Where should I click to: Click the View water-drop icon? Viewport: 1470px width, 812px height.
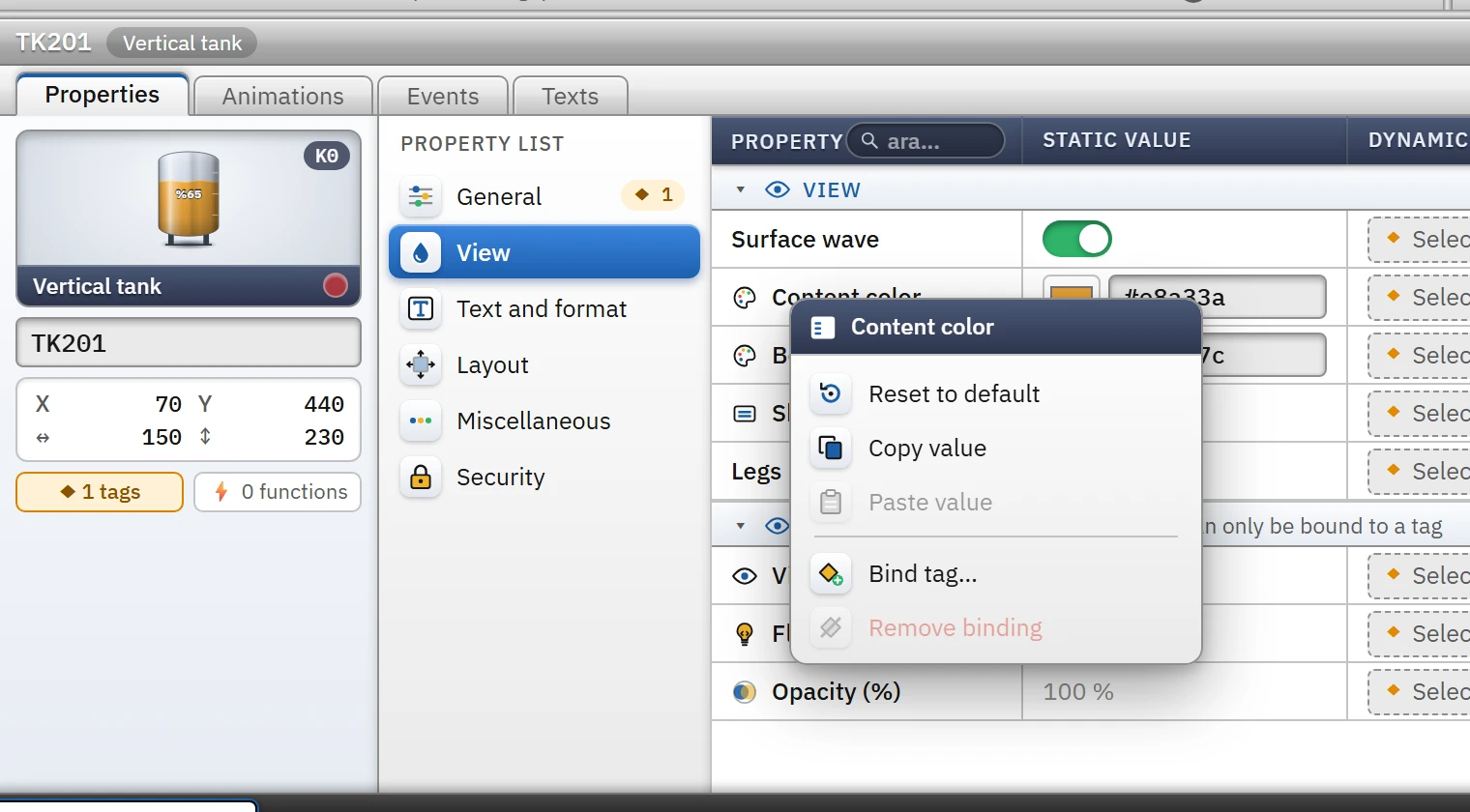click(x=421, y=252)
